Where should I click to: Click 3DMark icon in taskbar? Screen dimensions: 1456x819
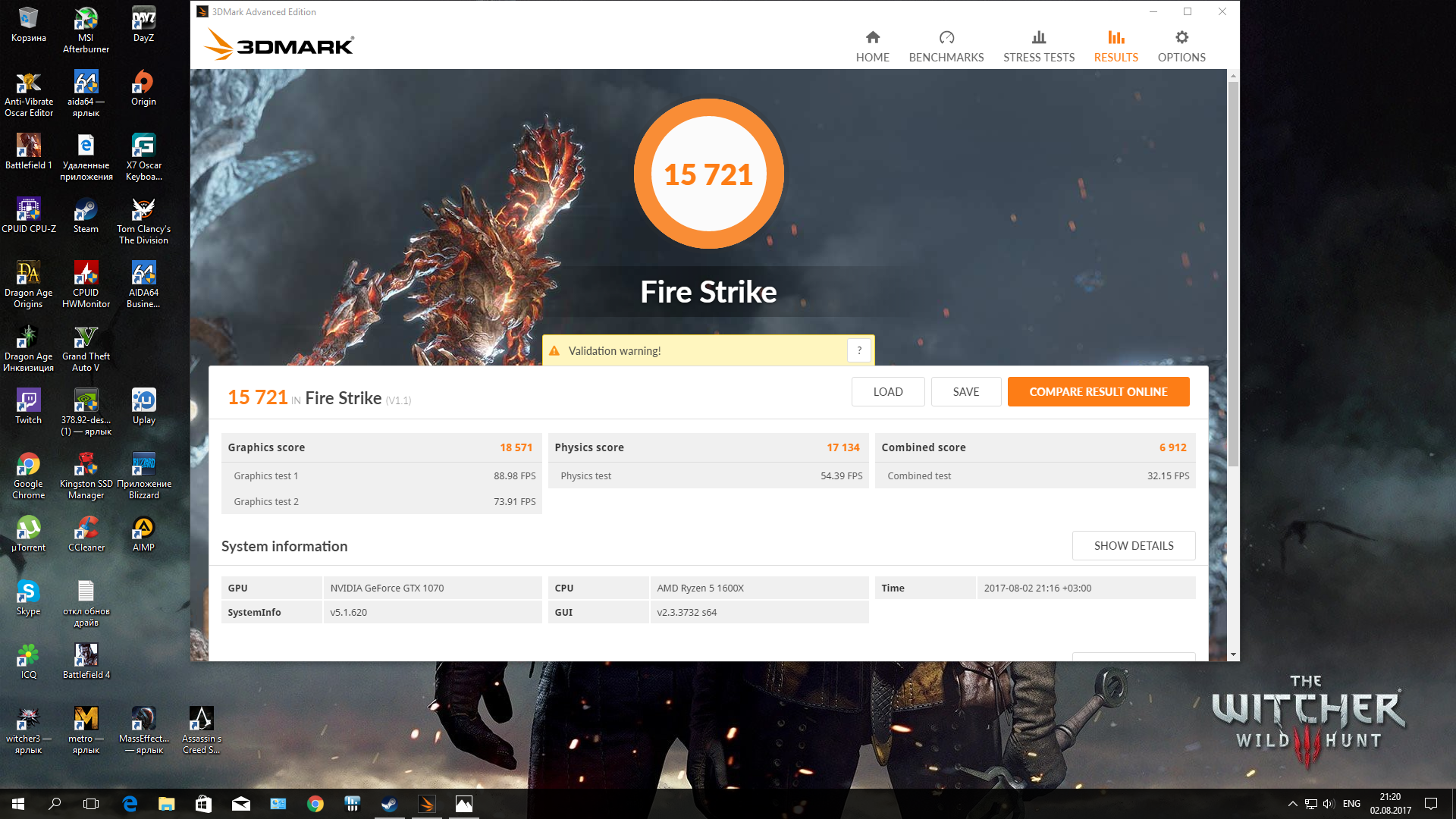tap(427, 804)
